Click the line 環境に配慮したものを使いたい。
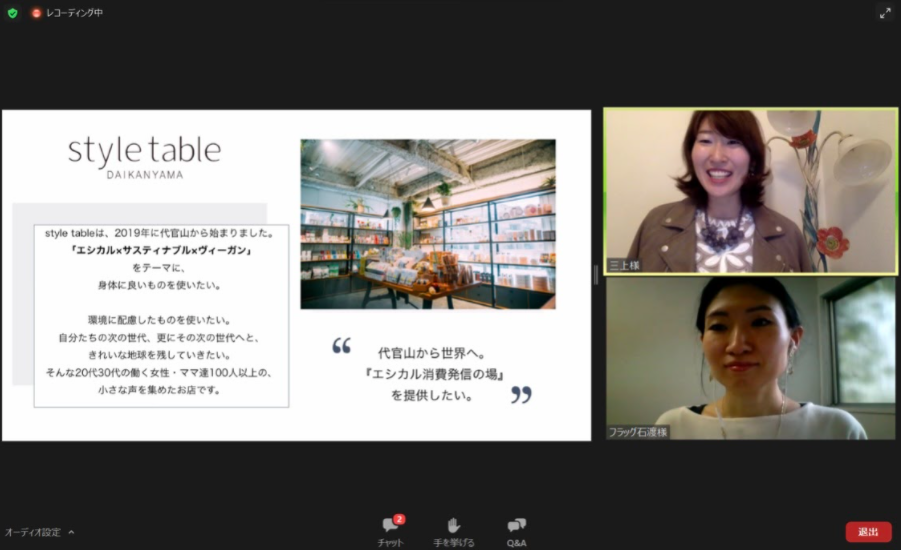 tap(160, 320)
